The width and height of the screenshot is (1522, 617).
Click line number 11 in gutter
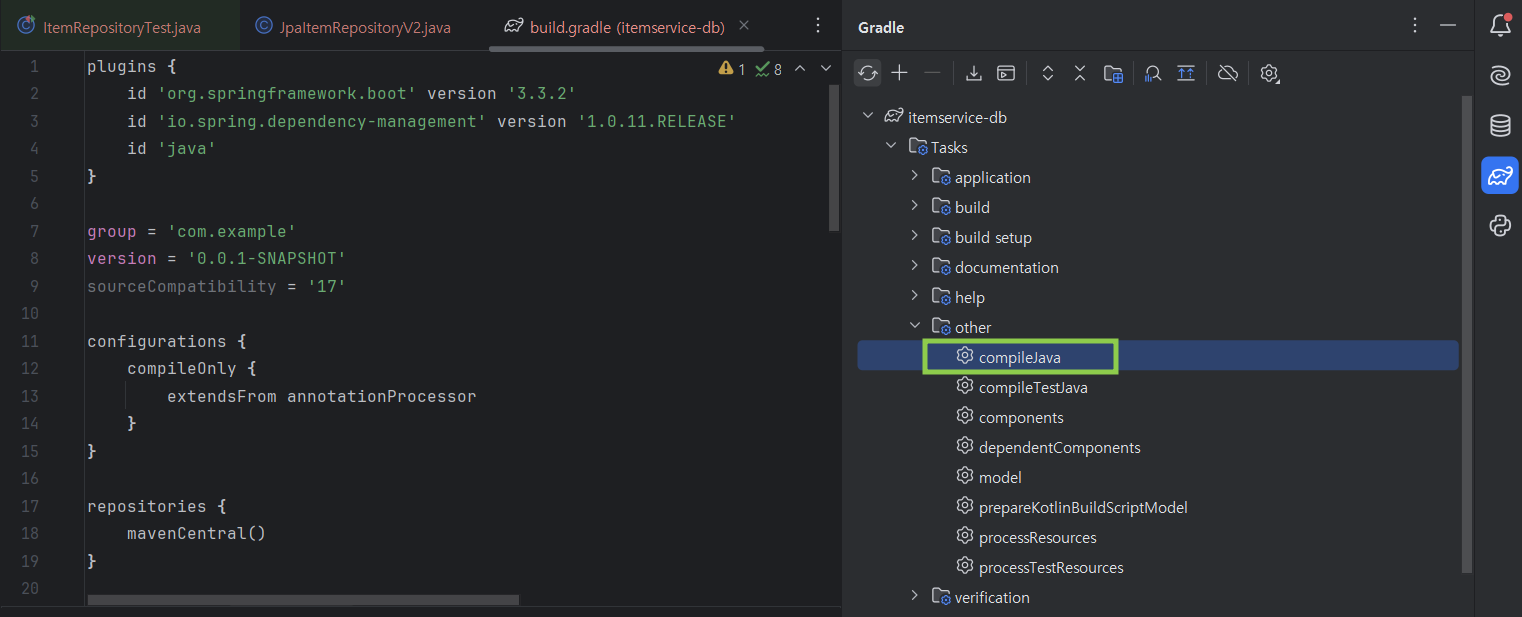29,341
